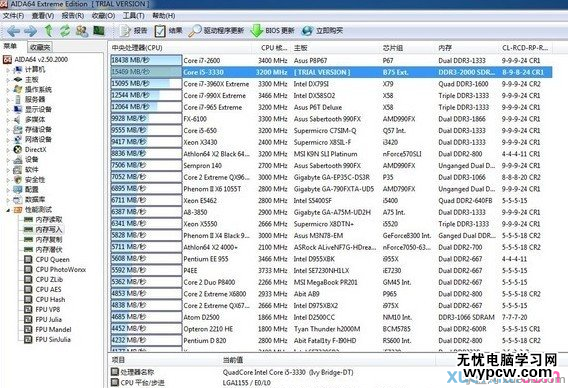Expand the 多媒体 tree node
The height and width of the screenshot is (388, 568).
pos(8,120)
